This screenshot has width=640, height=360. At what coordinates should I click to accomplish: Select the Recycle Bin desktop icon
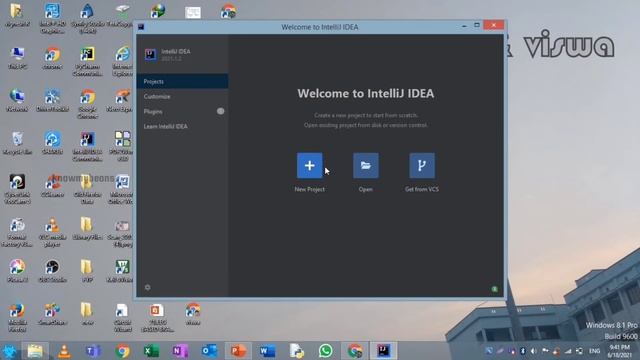pos(17,143)
